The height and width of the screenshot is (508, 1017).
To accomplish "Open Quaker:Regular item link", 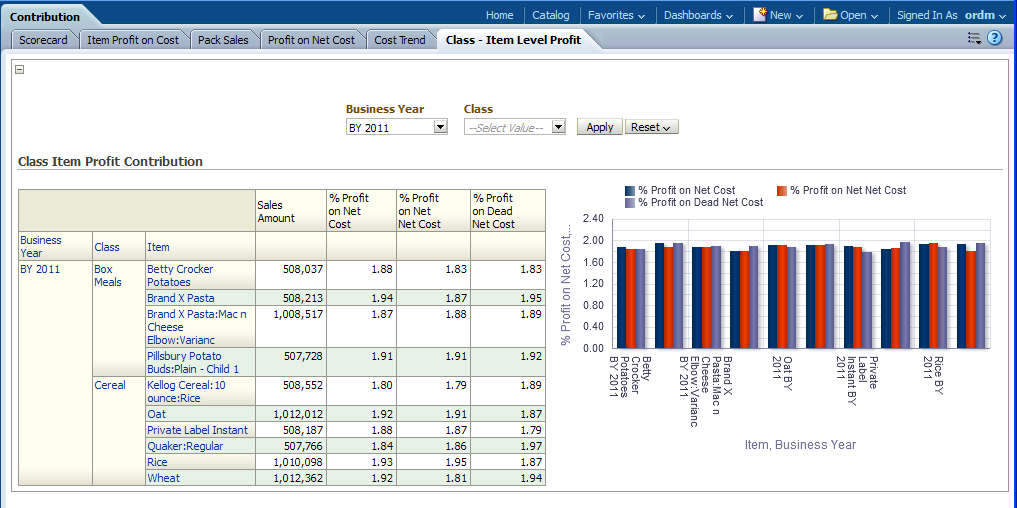I will (185, 446).
